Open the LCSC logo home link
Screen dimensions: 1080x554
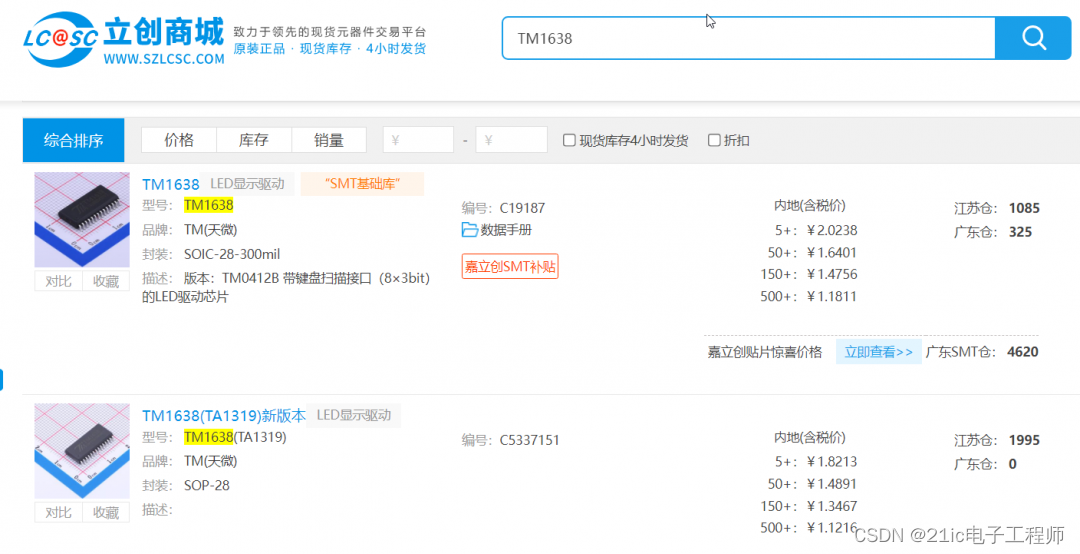pos(124,39)
